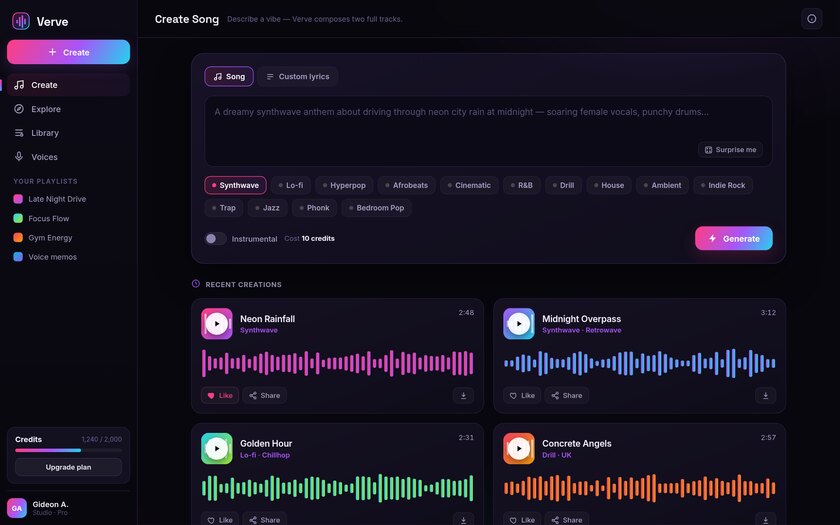Select the Trap genre chip
Image resolution: width=840 pixels, height=525 pixels.
(224, 208)
